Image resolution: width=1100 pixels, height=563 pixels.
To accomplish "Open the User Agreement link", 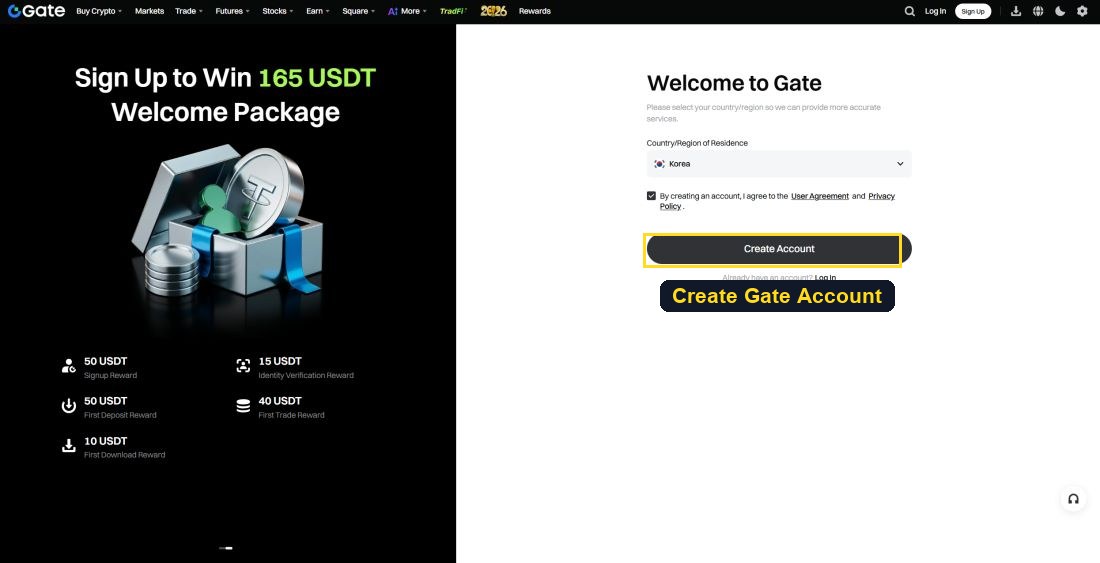I will click(820, 196).
